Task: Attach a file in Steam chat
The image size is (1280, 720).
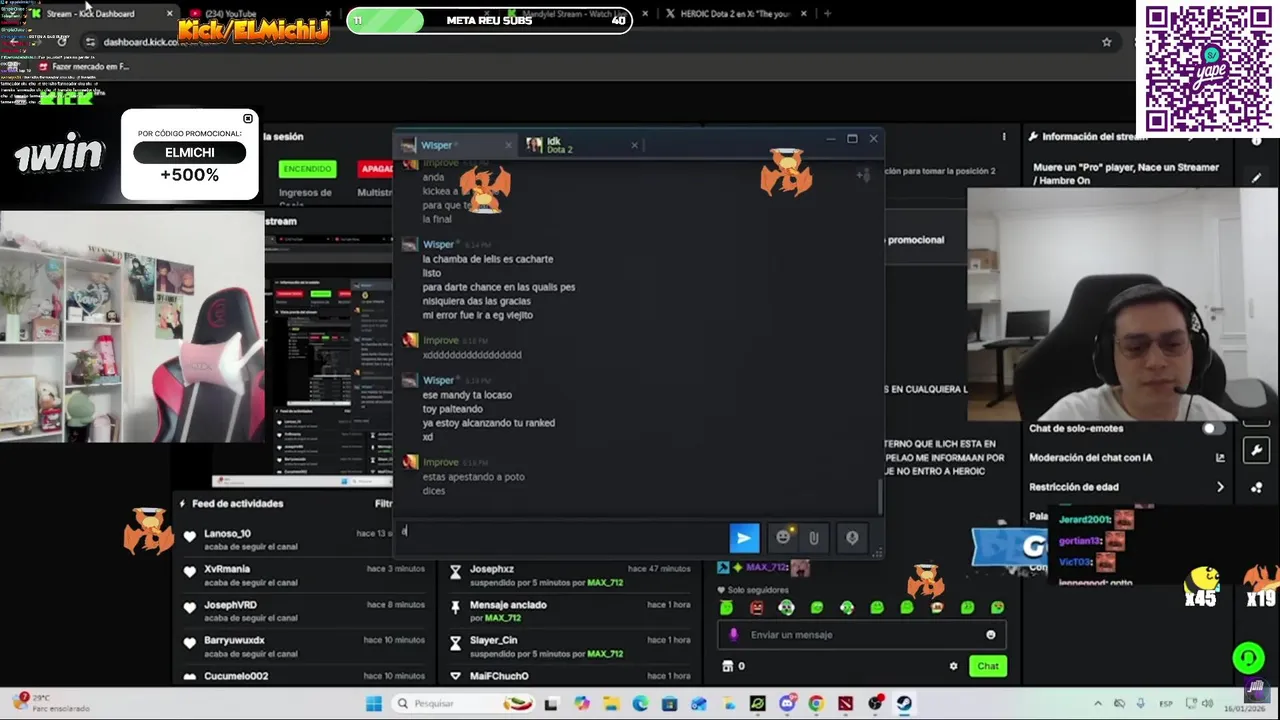Action: (x=814, y=538)
